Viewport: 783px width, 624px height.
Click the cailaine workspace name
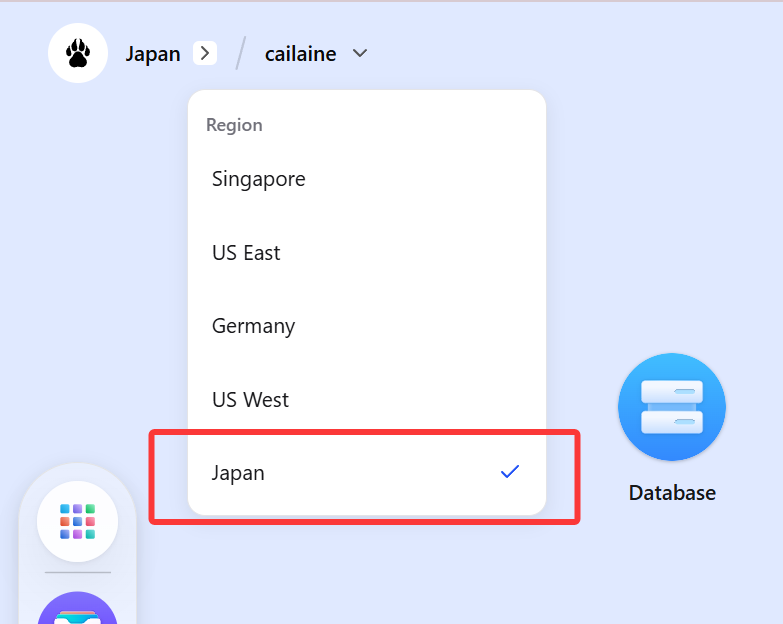(300, 54)
